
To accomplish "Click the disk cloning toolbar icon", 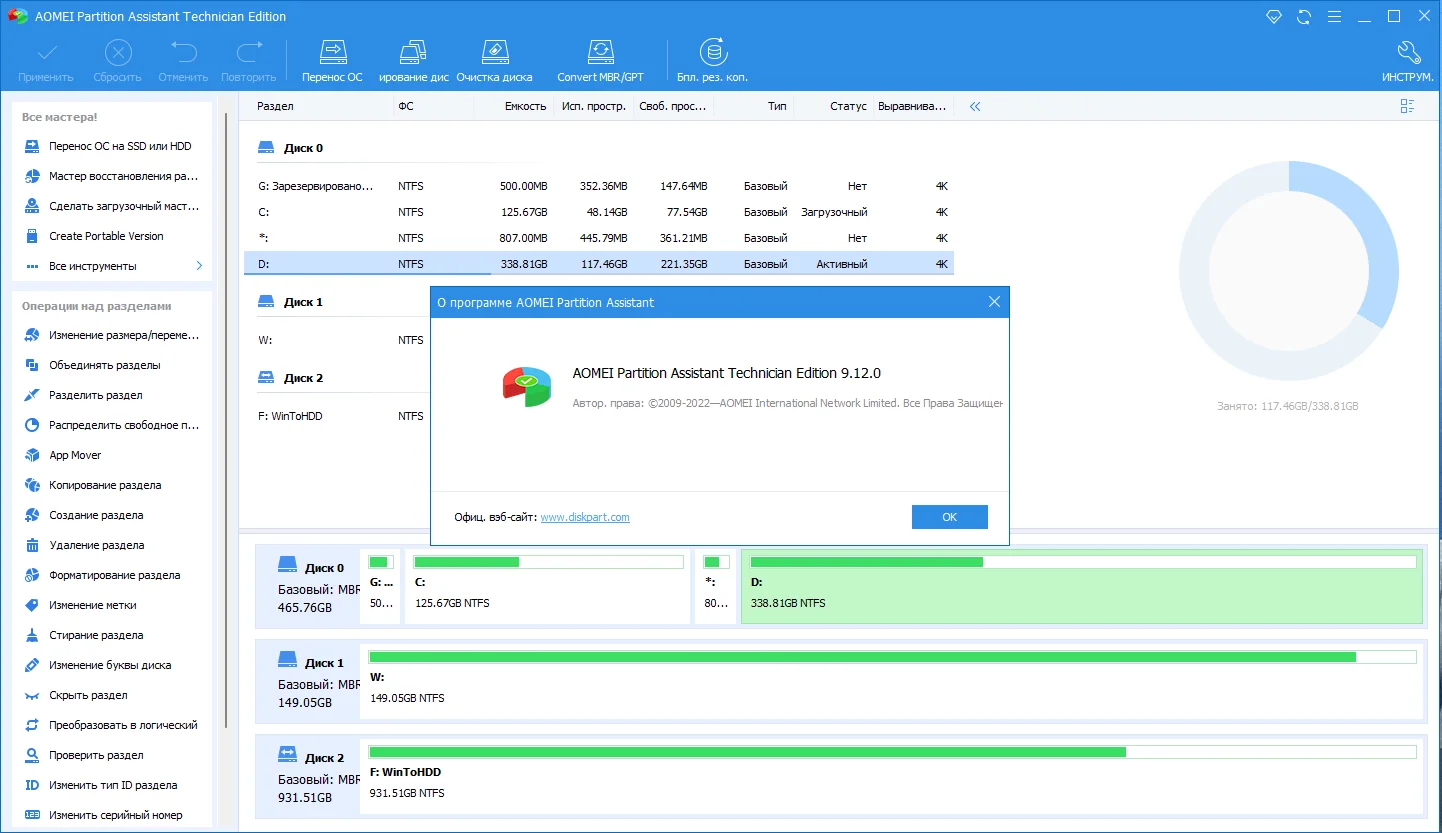I will pyautogui.click(x=413, y=52).
